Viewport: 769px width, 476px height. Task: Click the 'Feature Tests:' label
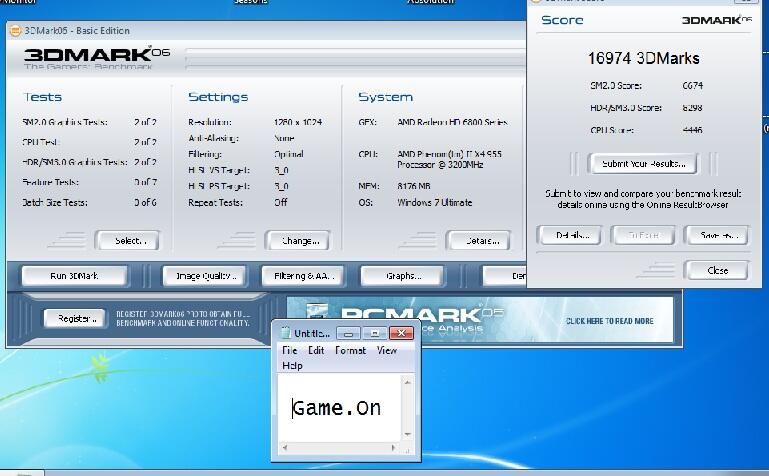point(51,182)
